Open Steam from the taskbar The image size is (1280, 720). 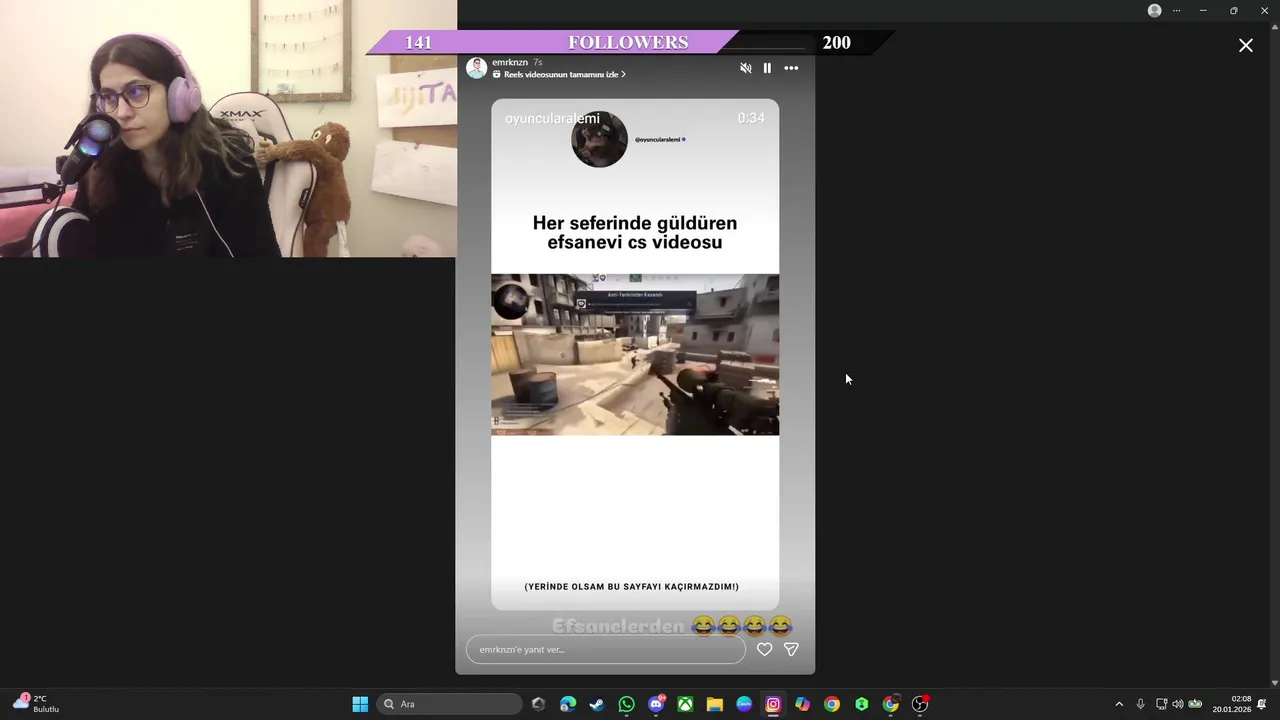tap(597, 704)
